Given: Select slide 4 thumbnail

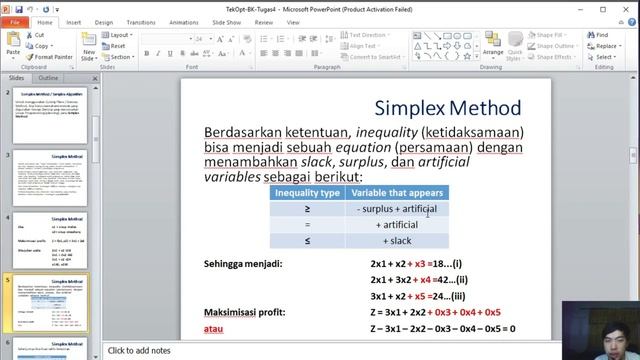Looking at the screenshot, I should [x=50, y=240].
